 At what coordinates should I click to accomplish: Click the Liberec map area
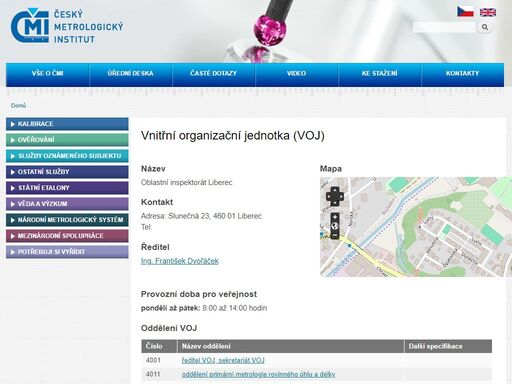[x=416, y=227]
